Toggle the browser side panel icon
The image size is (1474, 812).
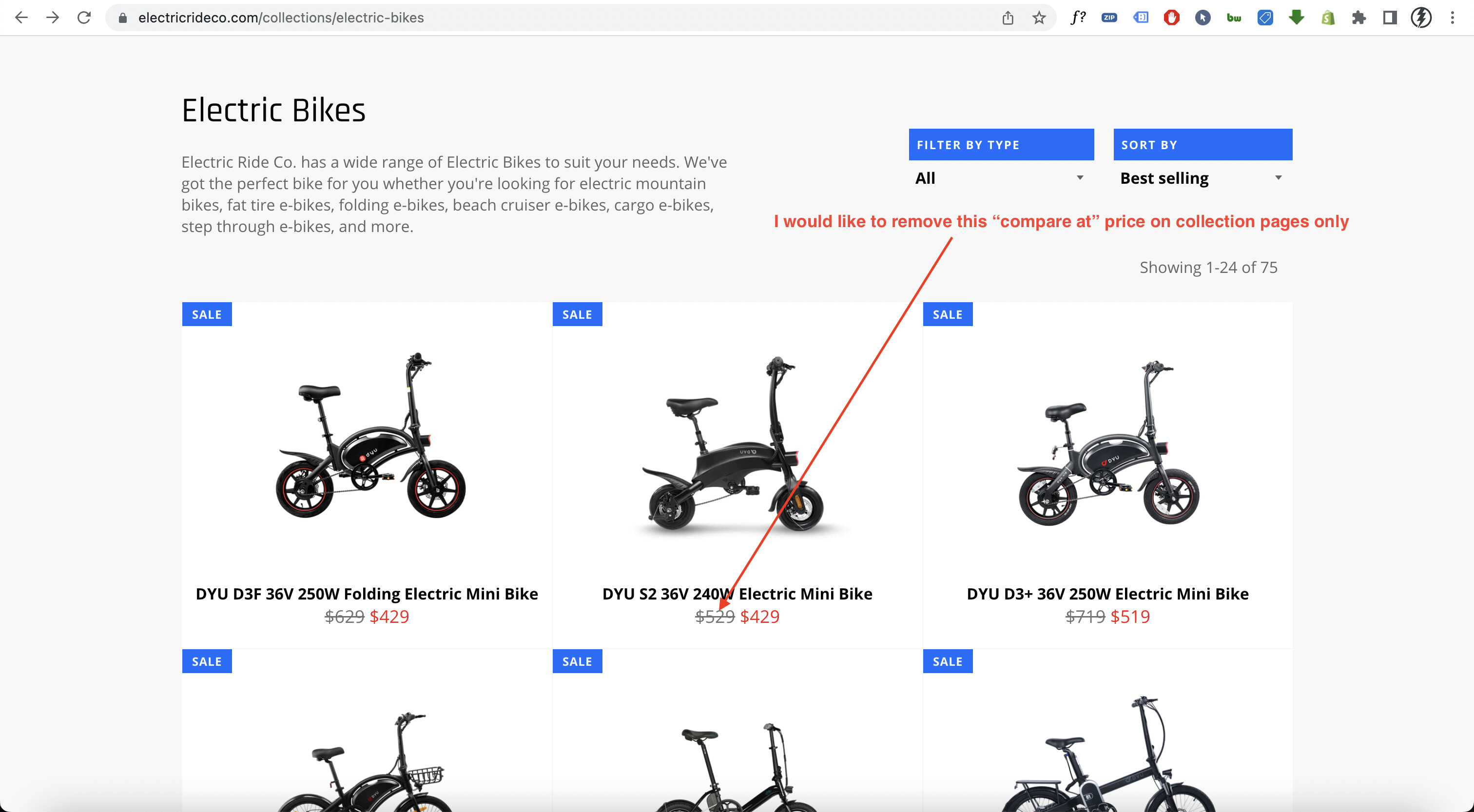tap(1390, 18)
